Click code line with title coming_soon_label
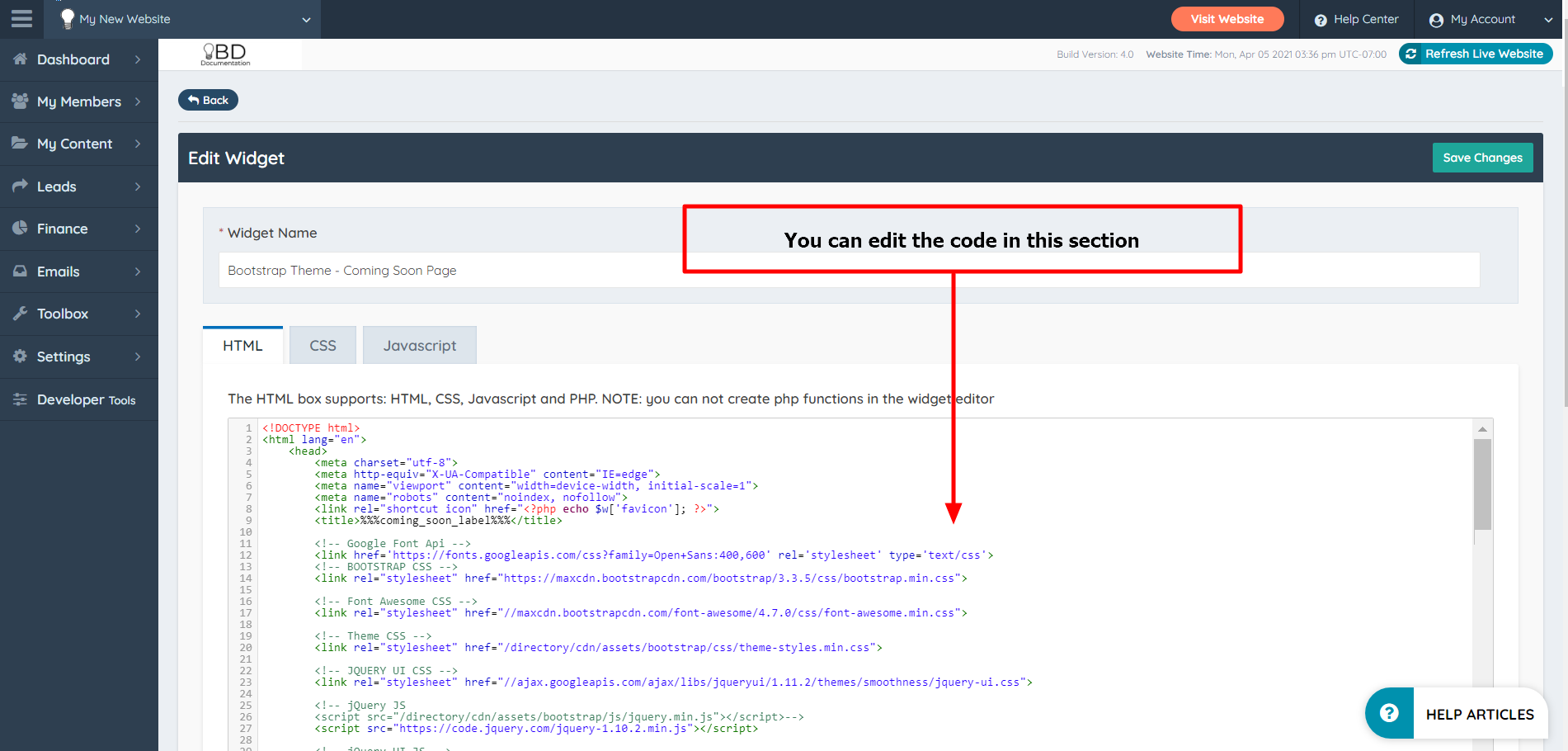 [x=438, y=521]
